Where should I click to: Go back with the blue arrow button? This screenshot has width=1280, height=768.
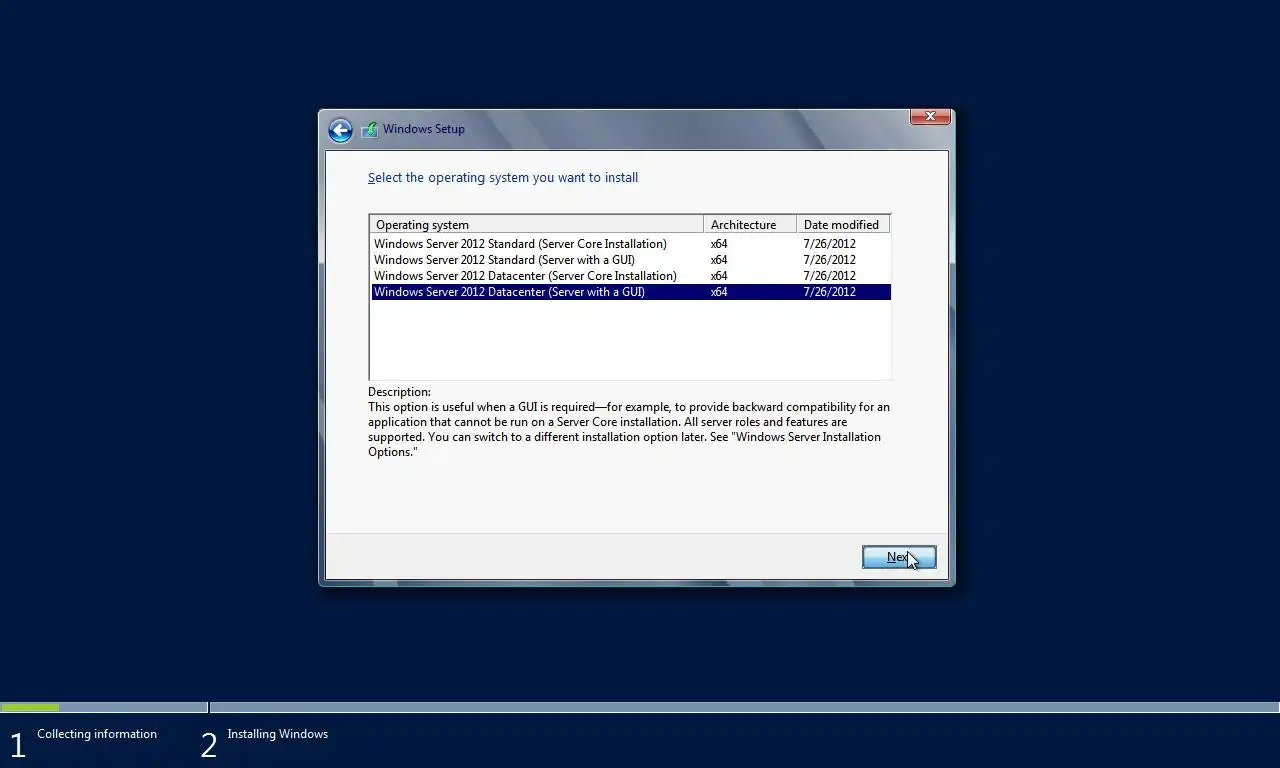[x=340, y=130]
